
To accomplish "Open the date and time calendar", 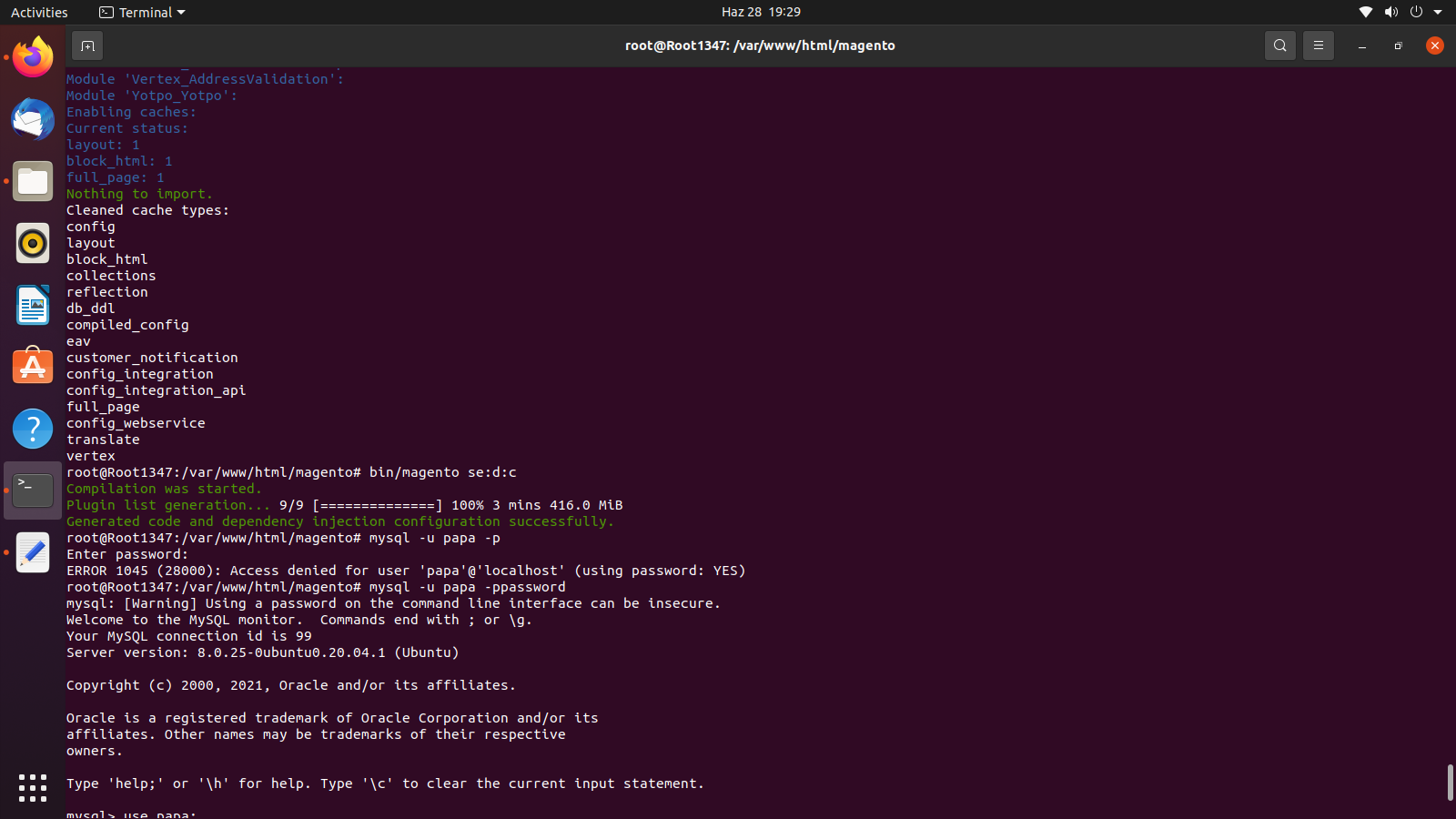I will click(761, 12).
